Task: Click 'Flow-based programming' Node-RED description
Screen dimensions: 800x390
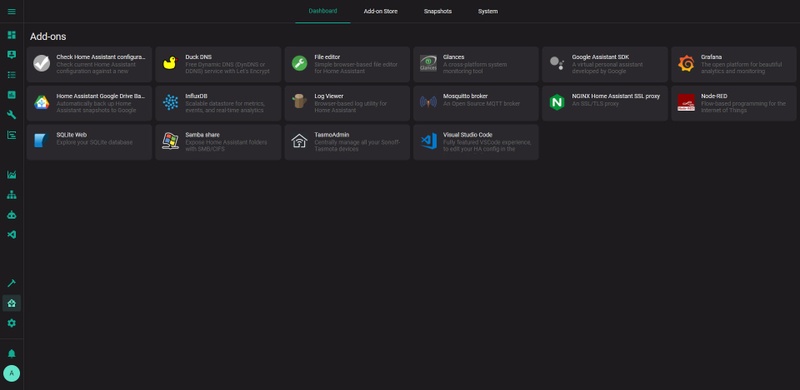Action: 743,107
